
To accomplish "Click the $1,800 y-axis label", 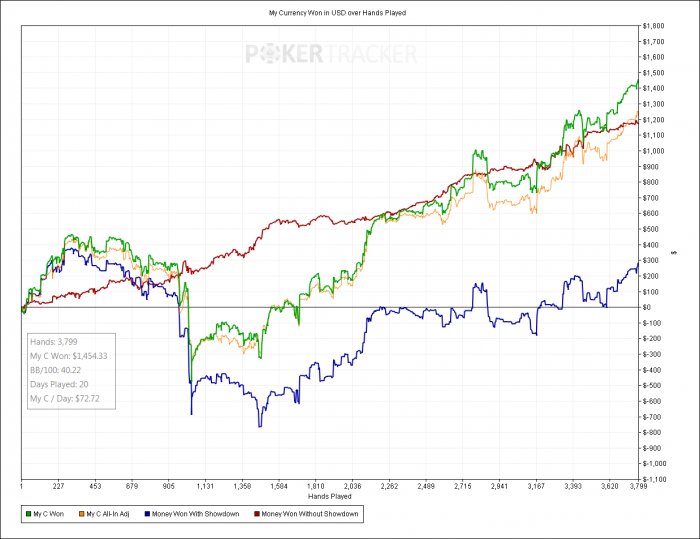I will click(x=653, y=26).
